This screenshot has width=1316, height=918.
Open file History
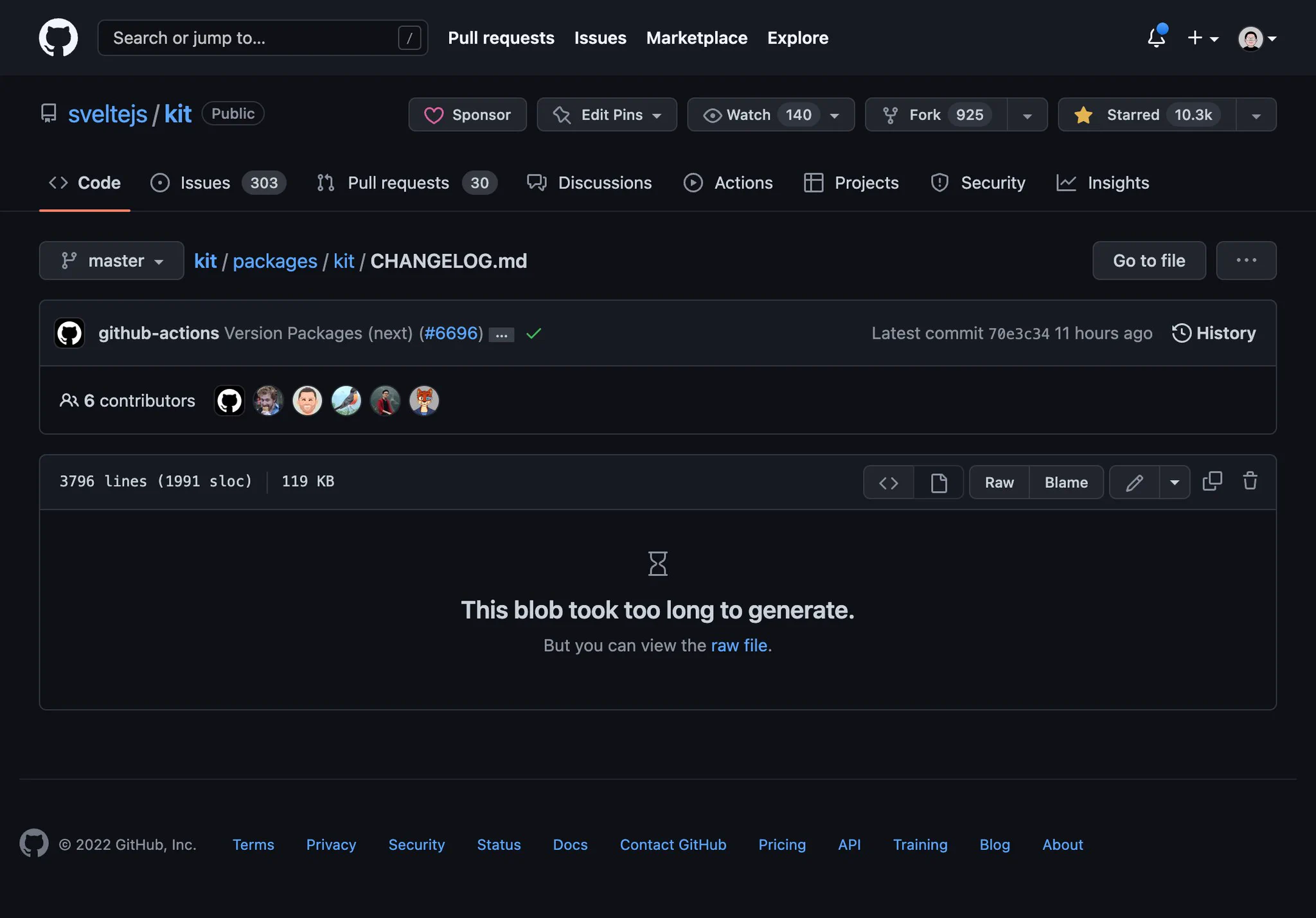[x=1214, y=333]
